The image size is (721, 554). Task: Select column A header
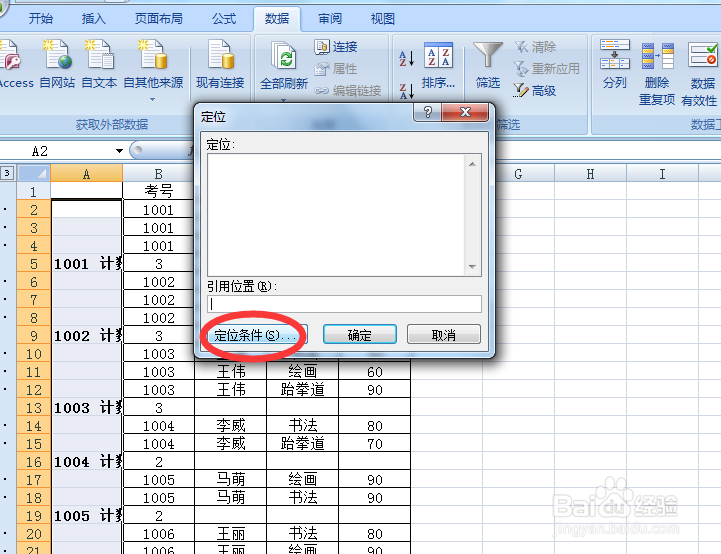pyautogui.click(x=86, y=174)
